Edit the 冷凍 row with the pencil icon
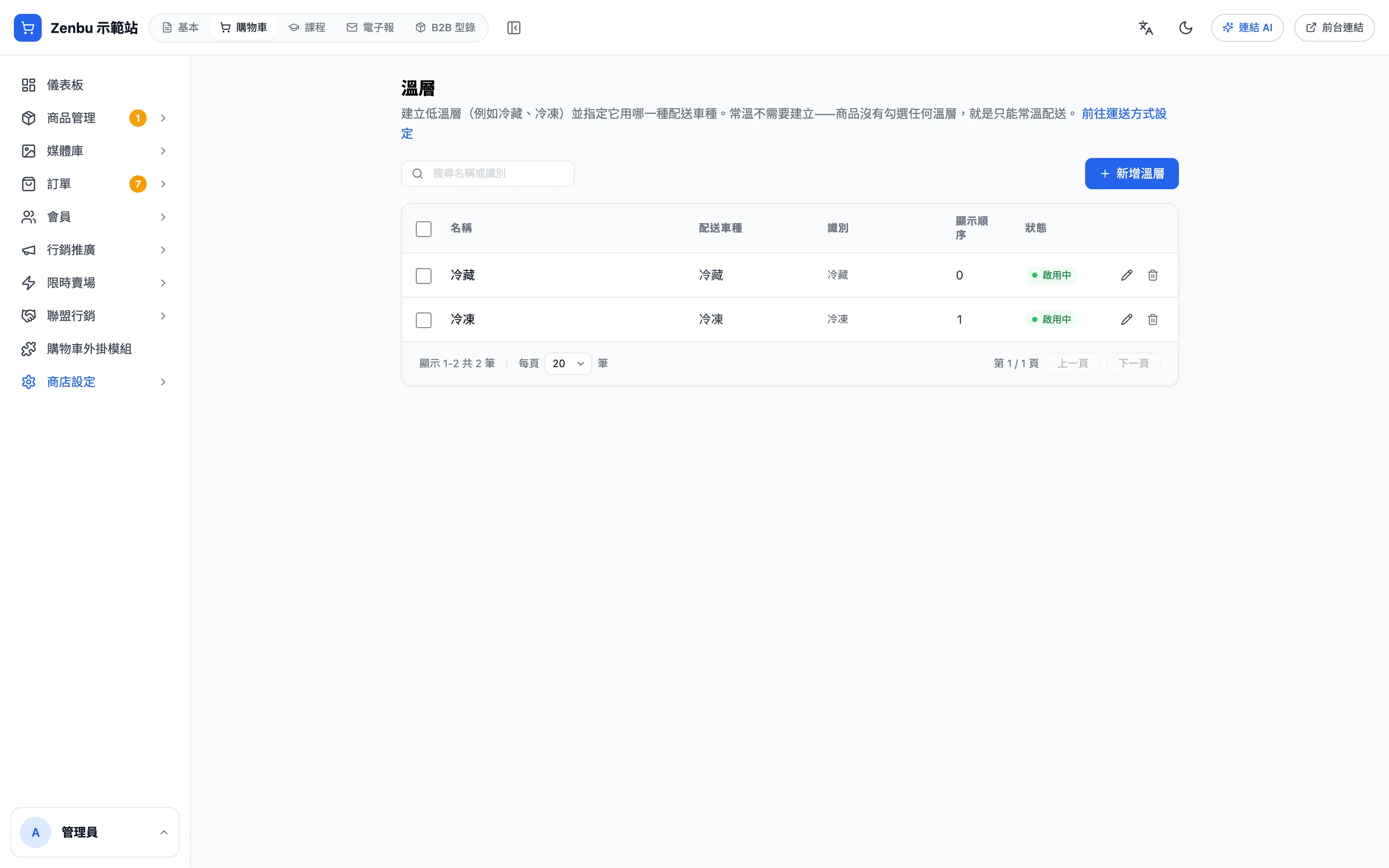The image size is (1389, 868). (x=1127, y=319)
